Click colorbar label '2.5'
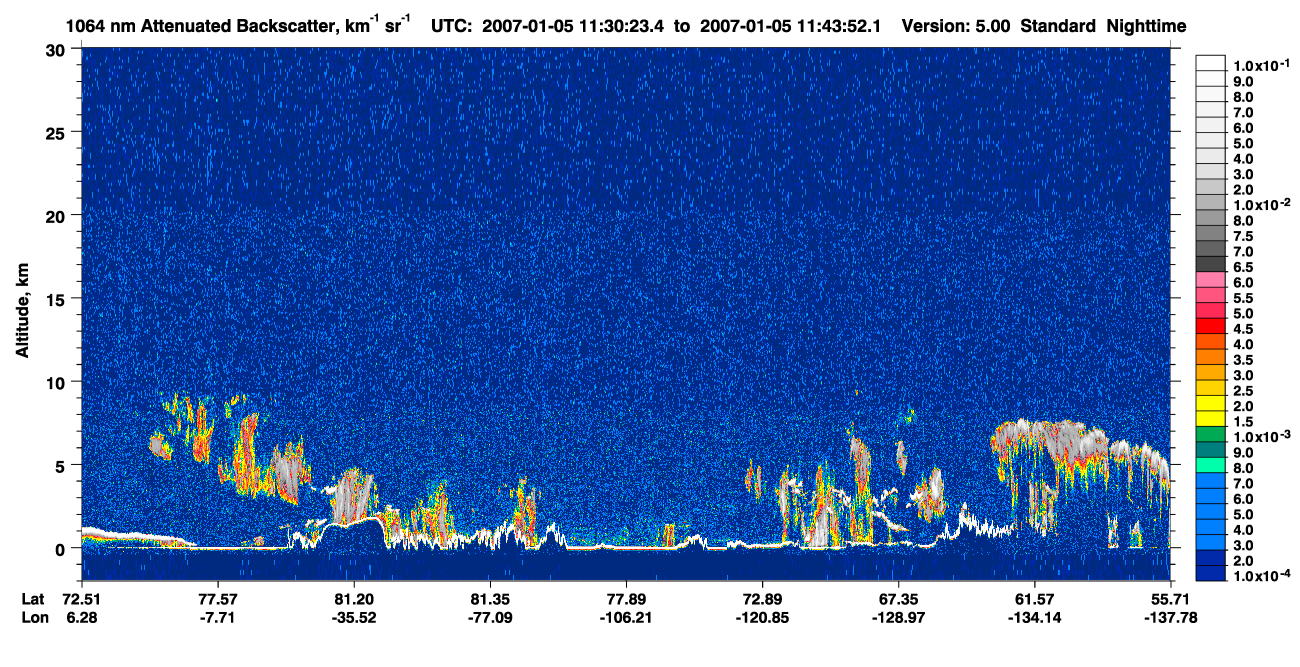The width and height of the screenshot is (1300, 667). [x=1244, y=390]
